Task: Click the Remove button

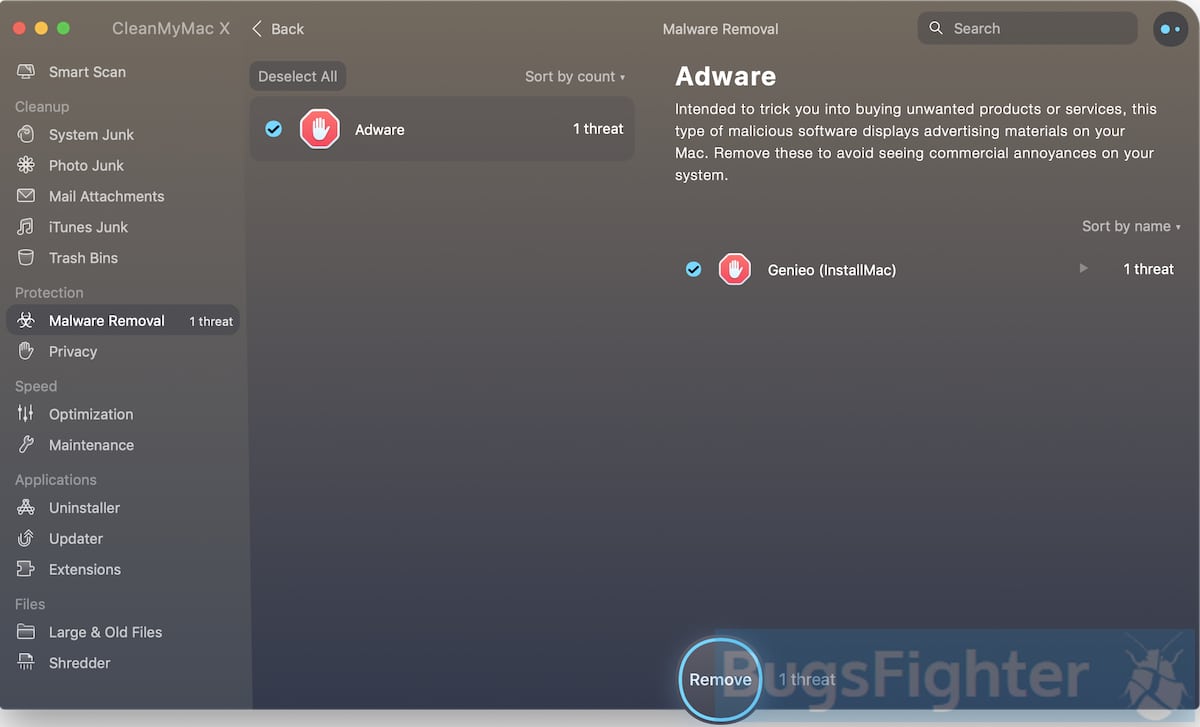Action: point(720,680)
